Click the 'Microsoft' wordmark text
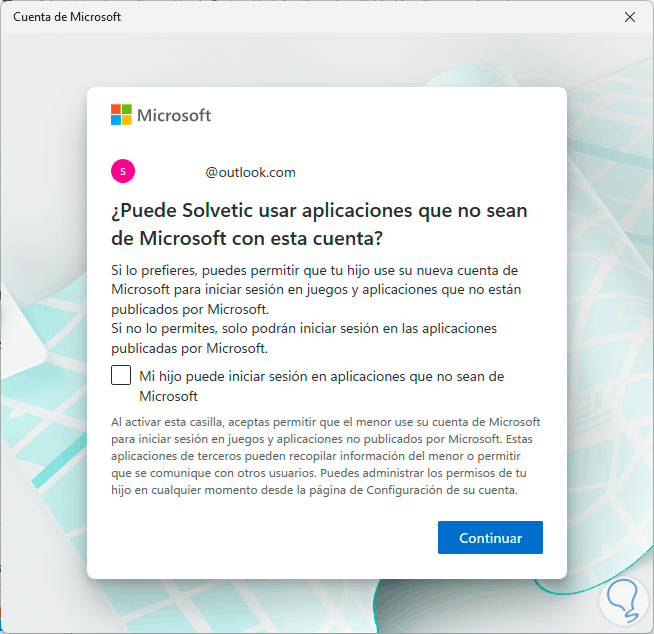The width and height of the screenshot is (654, 634). point(174,115)
